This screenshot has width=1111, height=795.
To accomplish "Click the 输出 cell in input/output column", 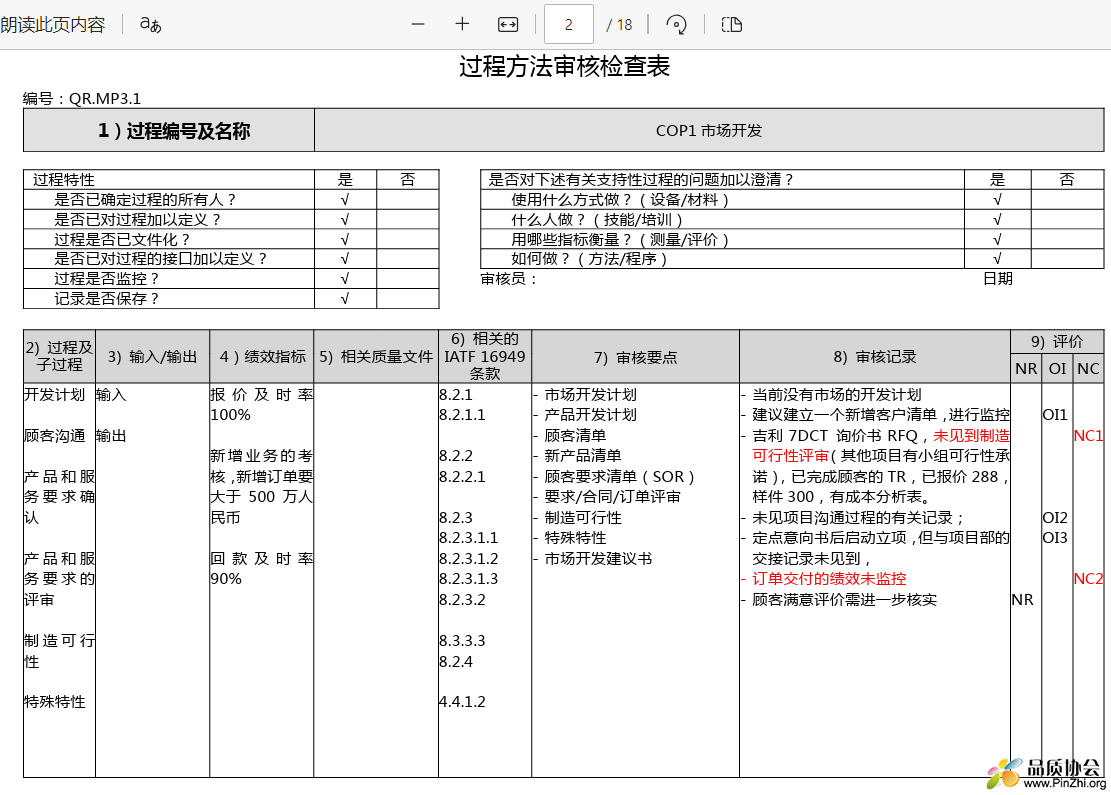I will coord(111,436).
